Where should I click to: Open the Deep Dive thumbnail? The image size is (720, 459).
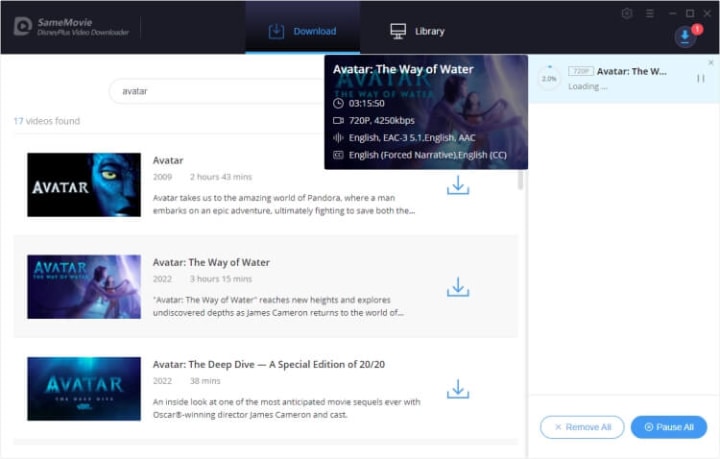click(x=84, y=389)
